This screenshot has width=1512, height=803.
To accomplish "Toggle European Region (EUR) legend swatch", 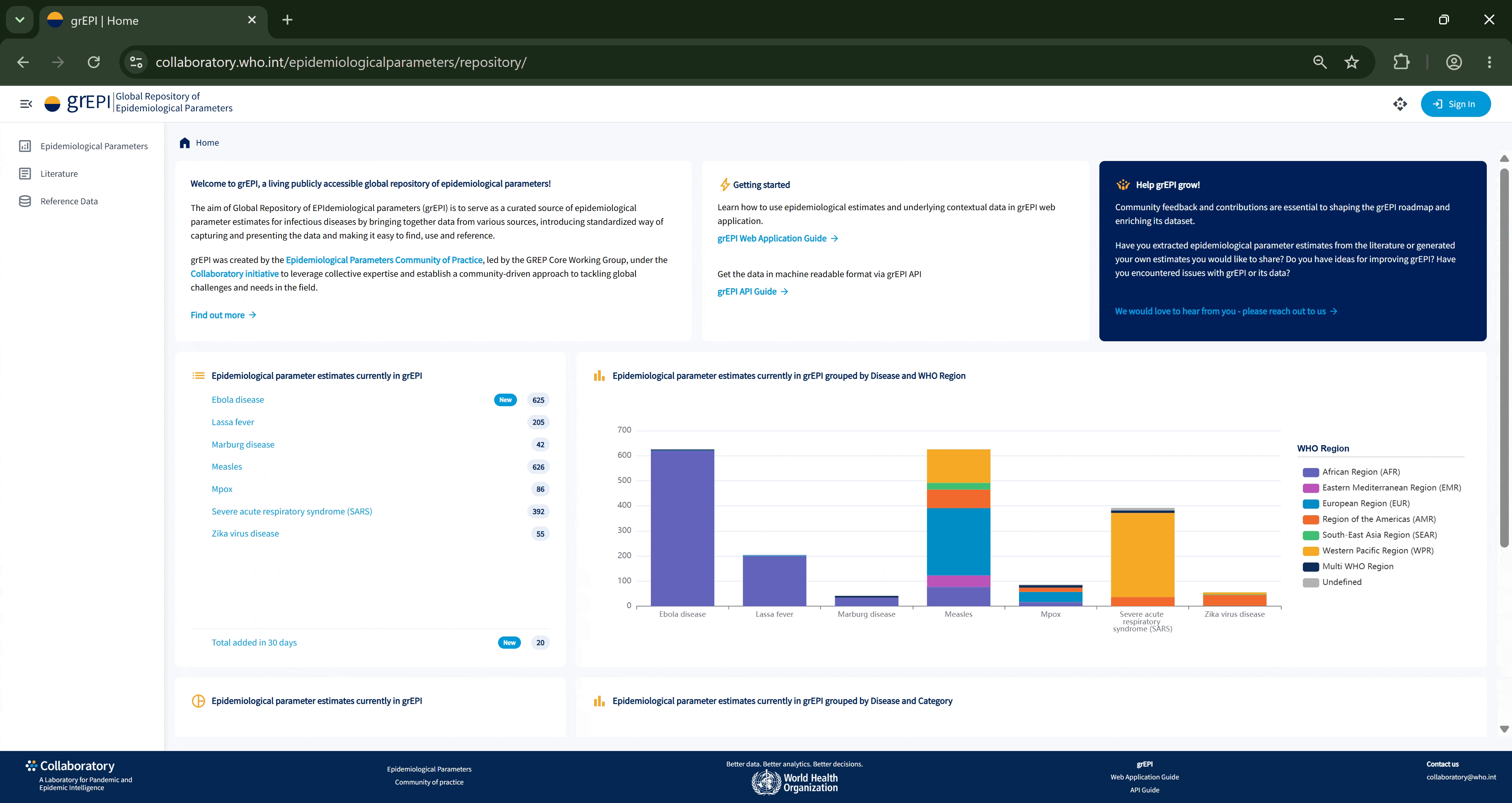I will (x=1311, y=503).
